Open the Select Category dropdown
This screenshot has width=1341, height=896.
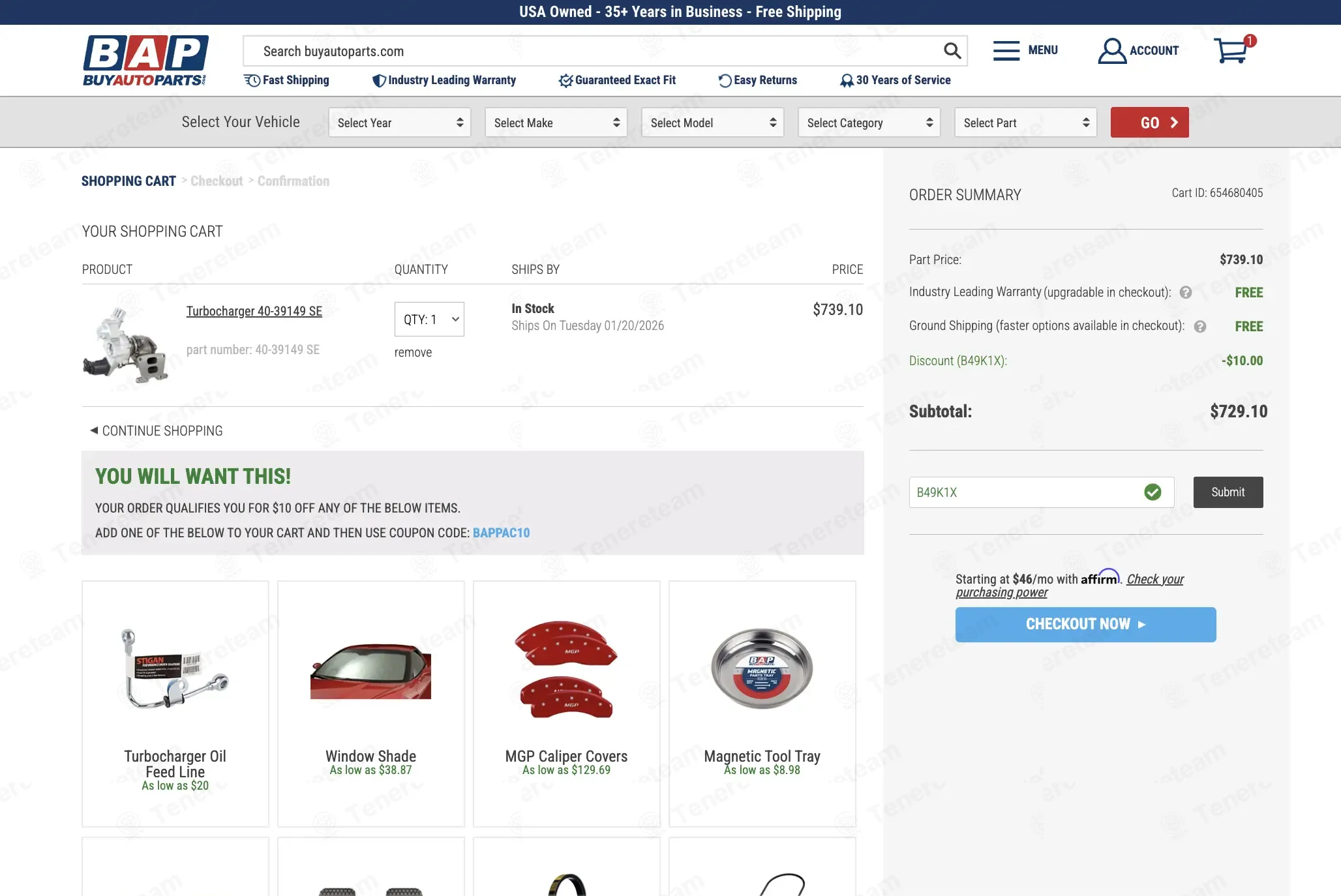tap(869, 123)
